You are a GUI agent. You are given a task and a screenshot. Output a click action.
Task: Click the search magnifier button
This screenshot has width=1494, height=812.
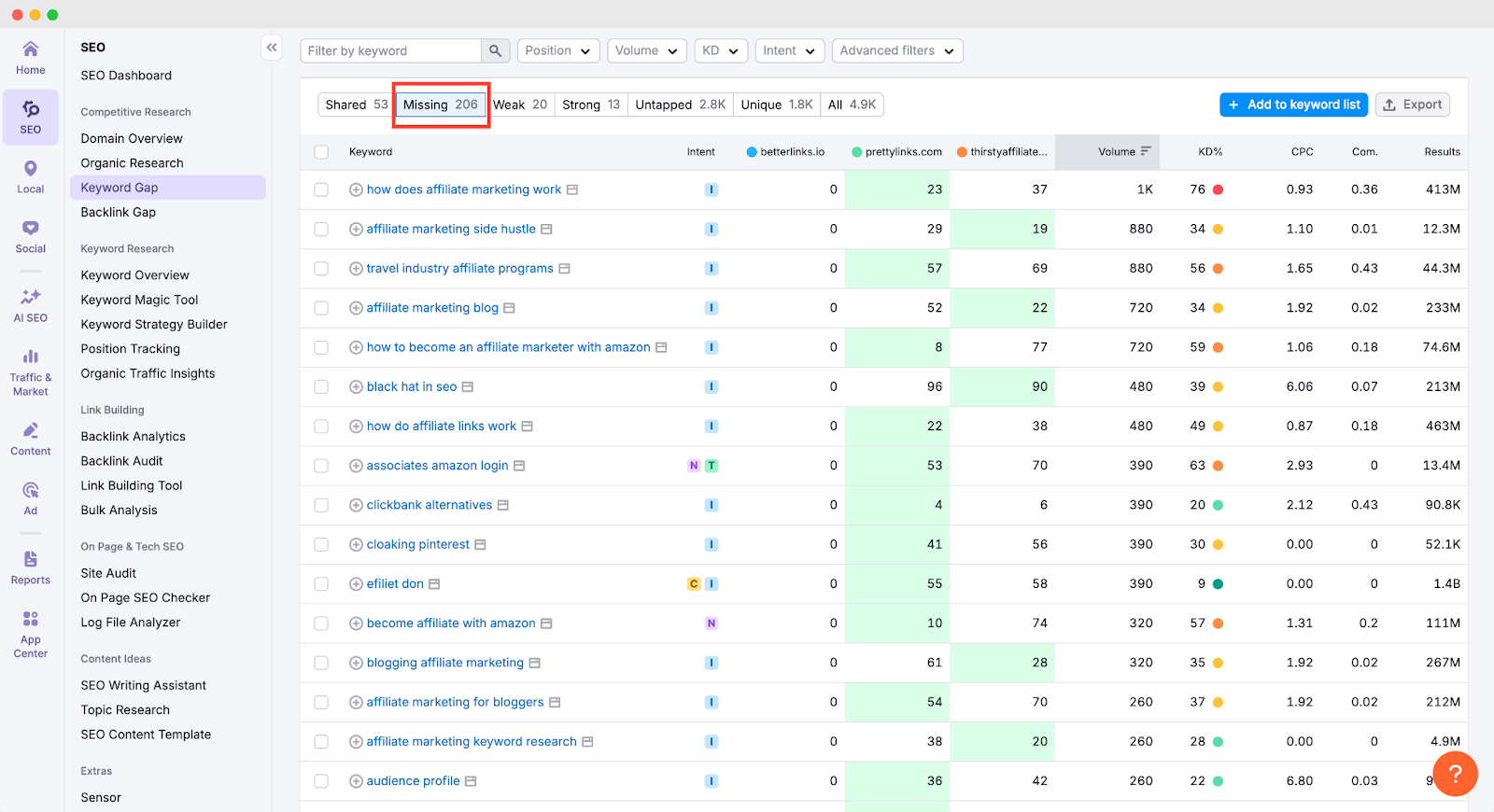pos(495,50)
